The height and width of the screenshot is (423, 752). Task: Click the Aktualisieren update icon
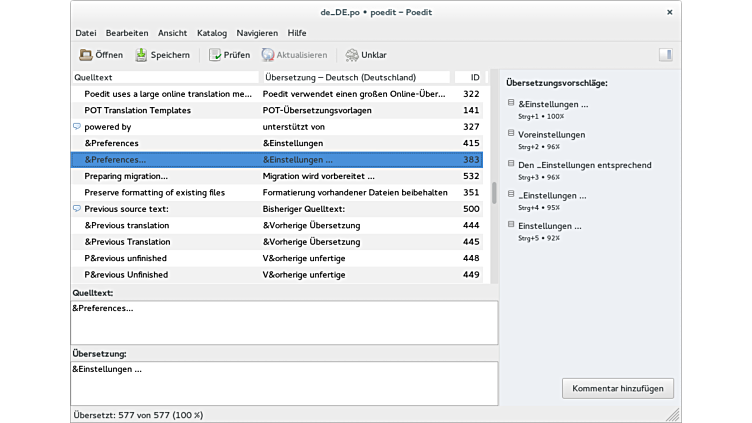(x=268, y=55)
